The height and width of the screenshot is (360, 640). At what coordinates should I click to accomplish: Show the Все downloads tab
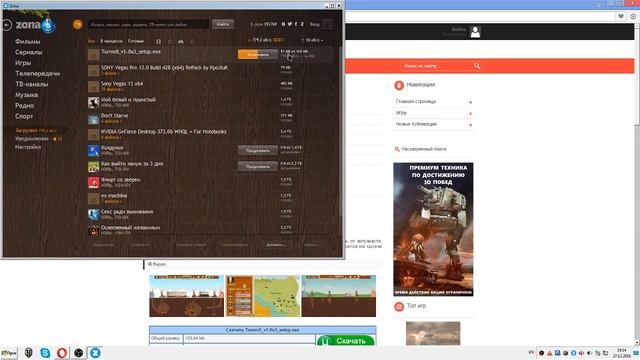tap(91, 41)
